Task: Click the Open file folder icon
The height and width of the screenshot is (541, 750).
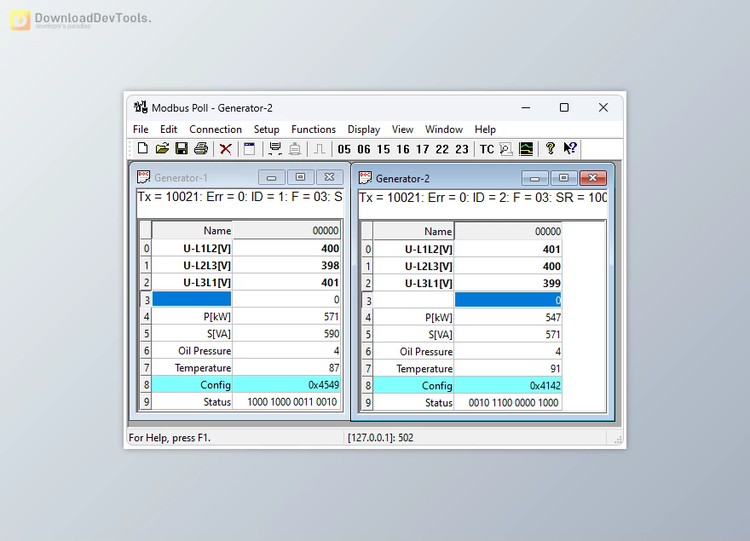Action: (x=162, y=149)
